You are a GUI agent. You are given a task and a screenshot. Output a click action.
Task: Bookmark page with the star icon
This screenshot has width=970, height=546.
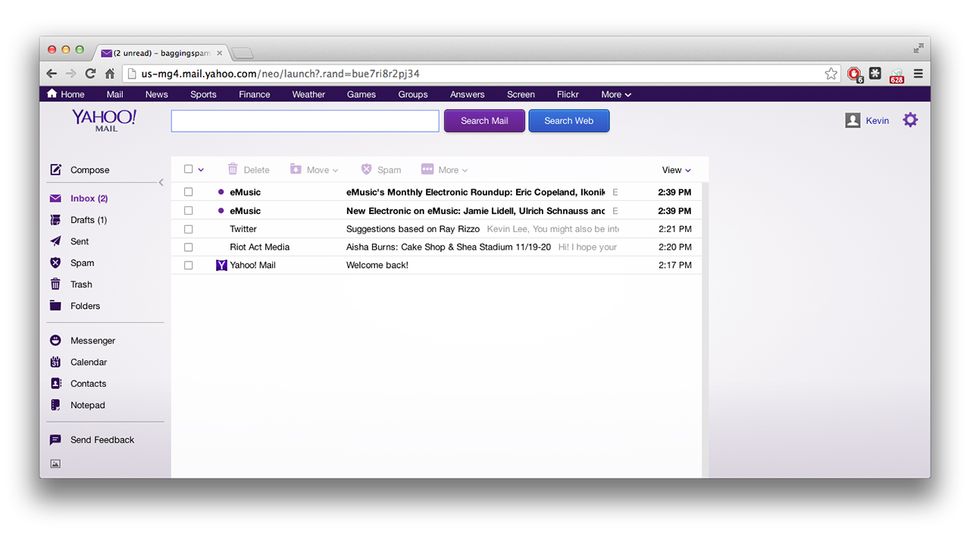coord(831,74)
